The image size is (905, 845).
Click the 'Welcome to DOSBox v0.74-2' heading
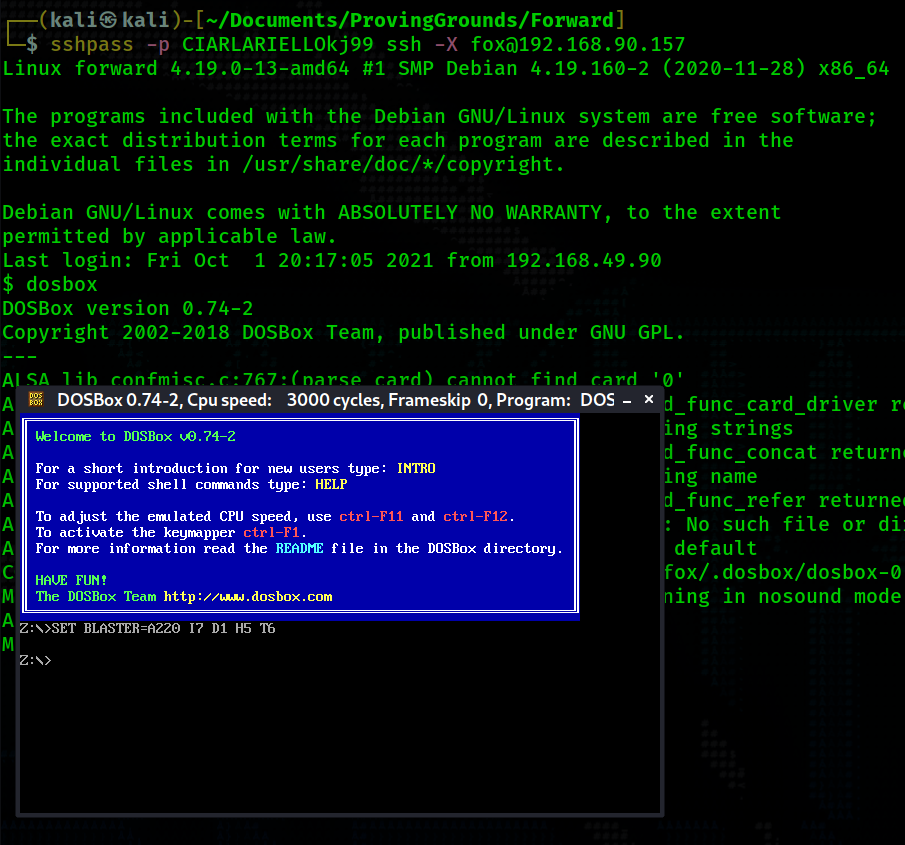pyautogui.click(x=136, y=436)
